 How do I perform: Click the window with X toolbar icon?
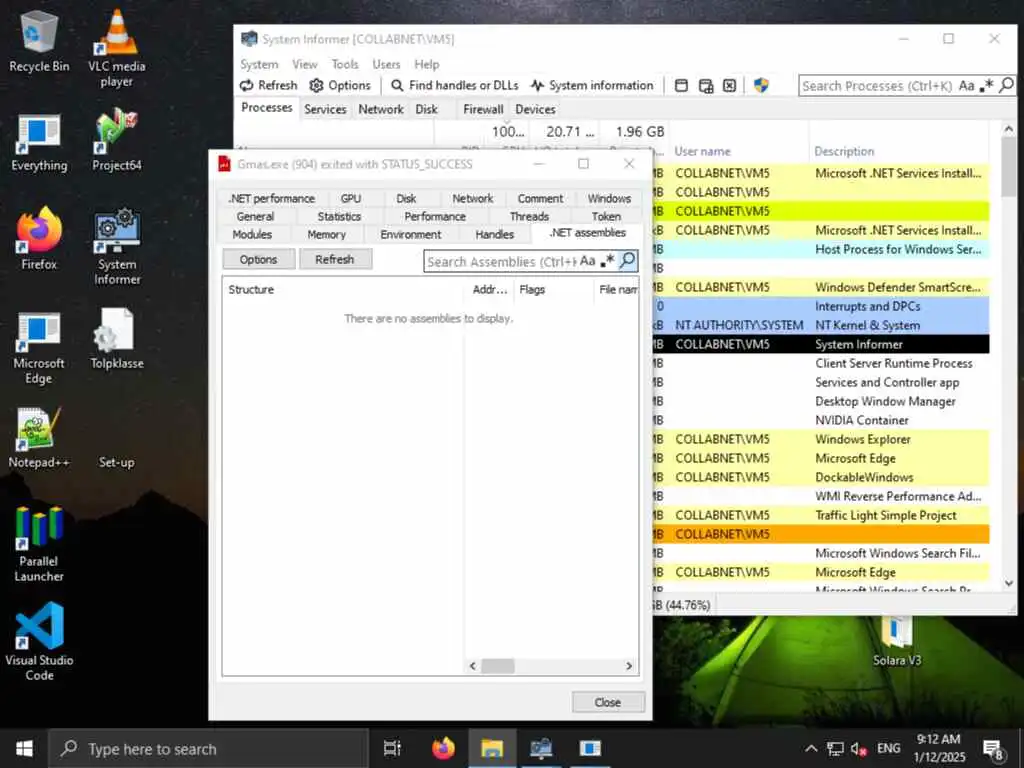729,86
